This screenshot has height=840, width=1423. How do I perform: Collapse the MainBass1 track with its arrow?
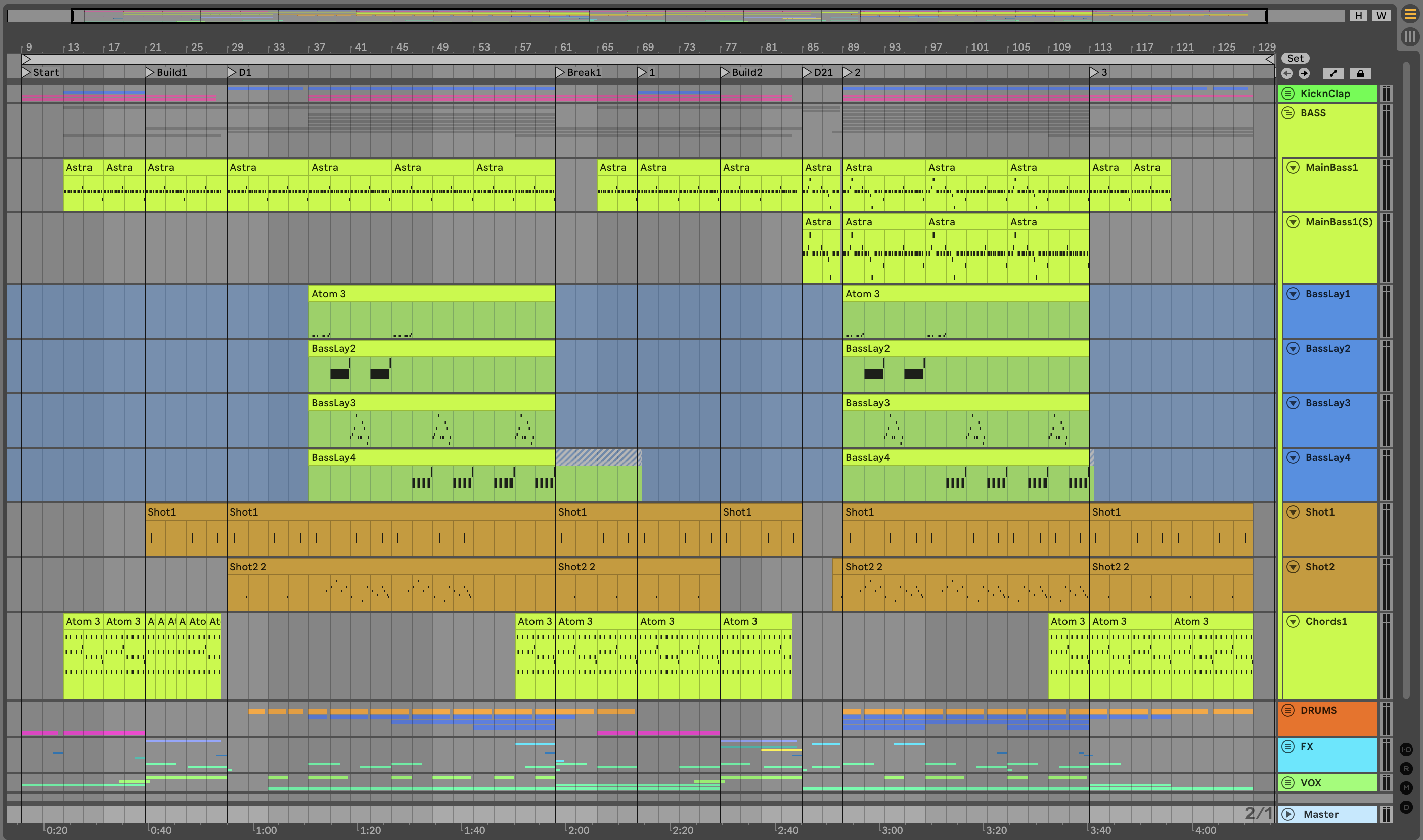pyautogui.click(x=1293, y=168)
